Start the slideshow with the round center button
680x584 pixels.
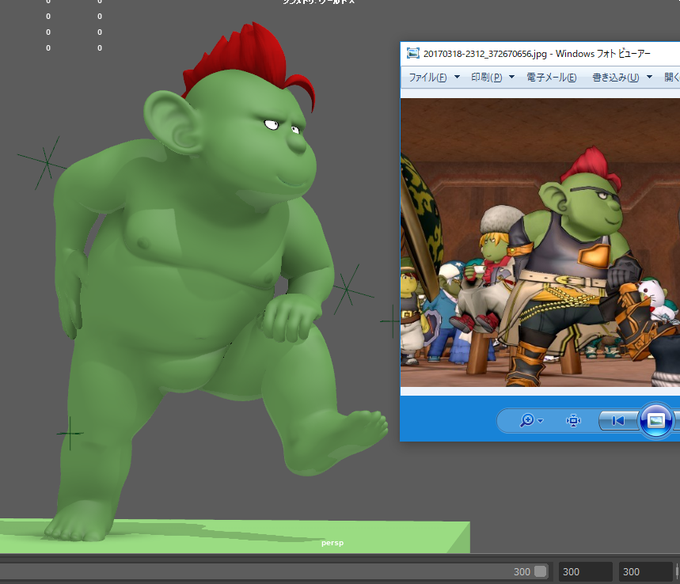tap(656, 420)
